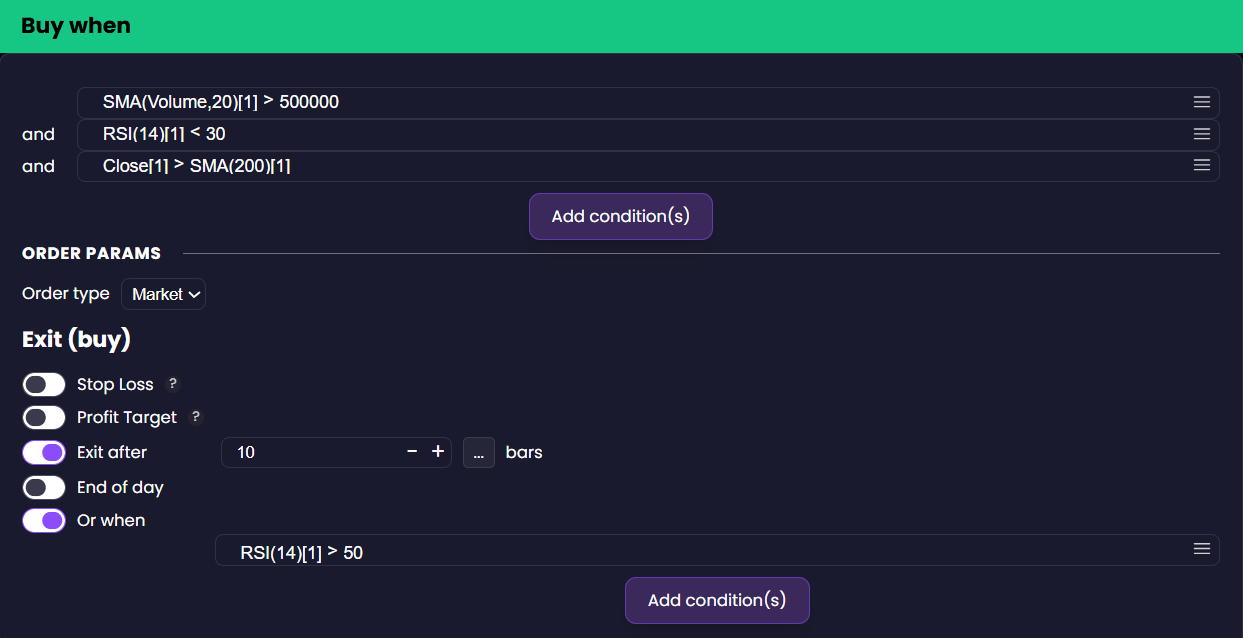Decrease exit bars with the minus button

pyautogui.click(x=412, y=452)
